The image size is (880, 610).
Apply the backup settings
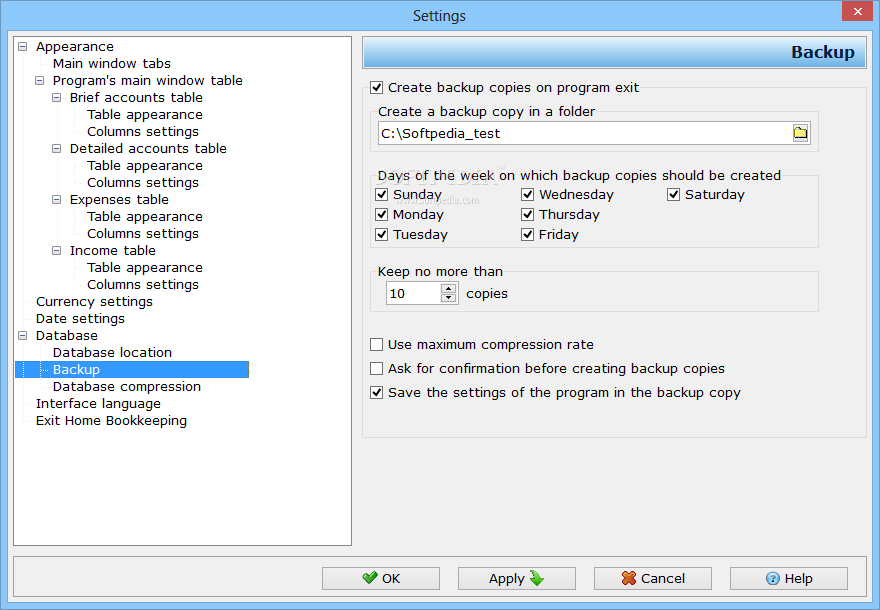pyautogui.click(x=516, y=578)
